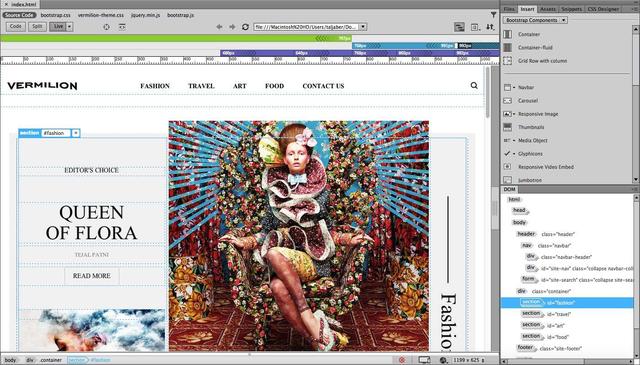Go back with the left arrow icon
The image size is (640, 365).
[219, 27]
